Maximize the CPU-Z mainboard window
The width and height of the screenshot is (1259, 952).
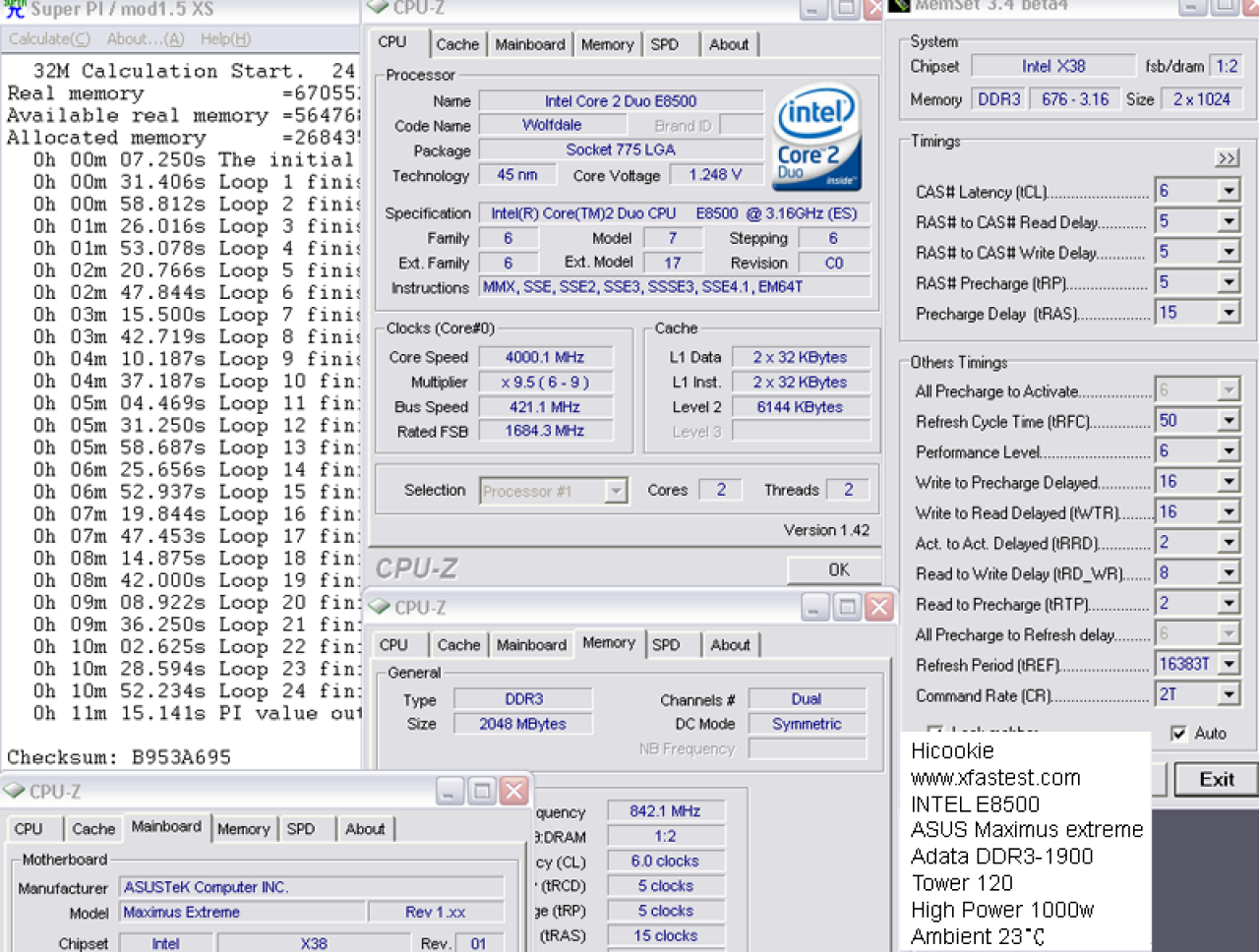pos(482,791)
